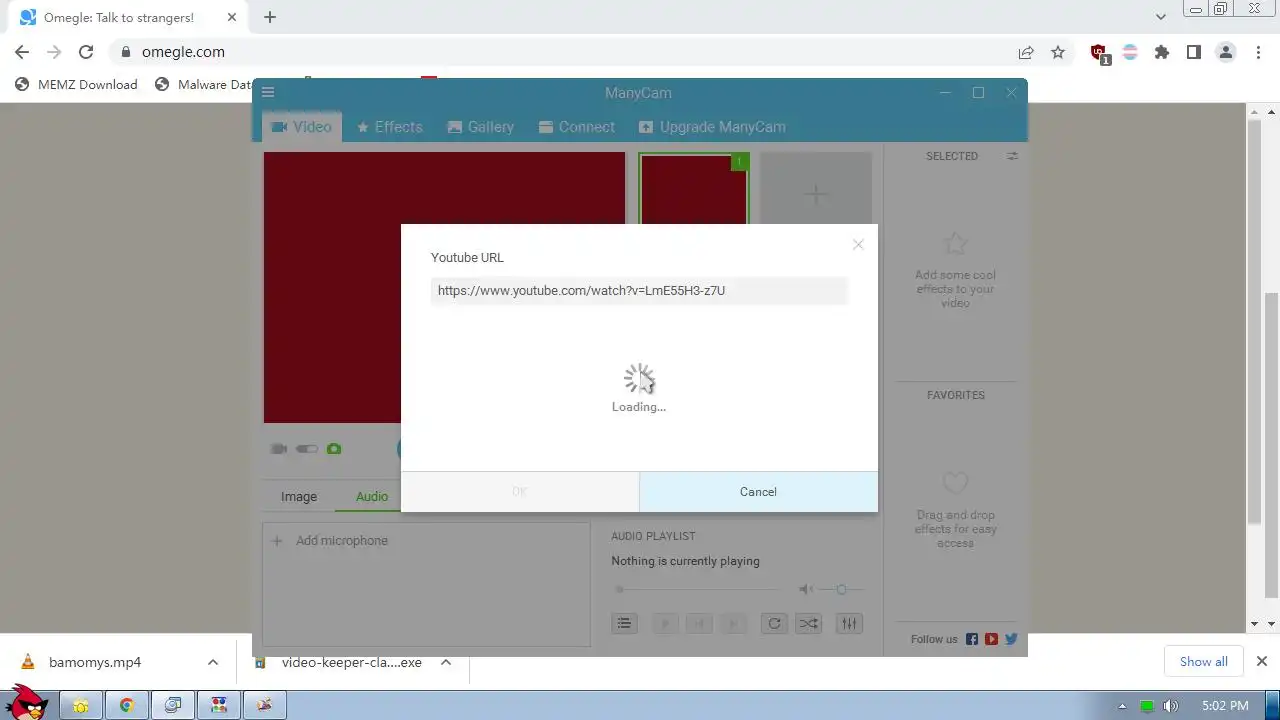Screen dimensions: 1280x720
Task: Switch to ManyCam Video tab
Action: coord(302,127)
